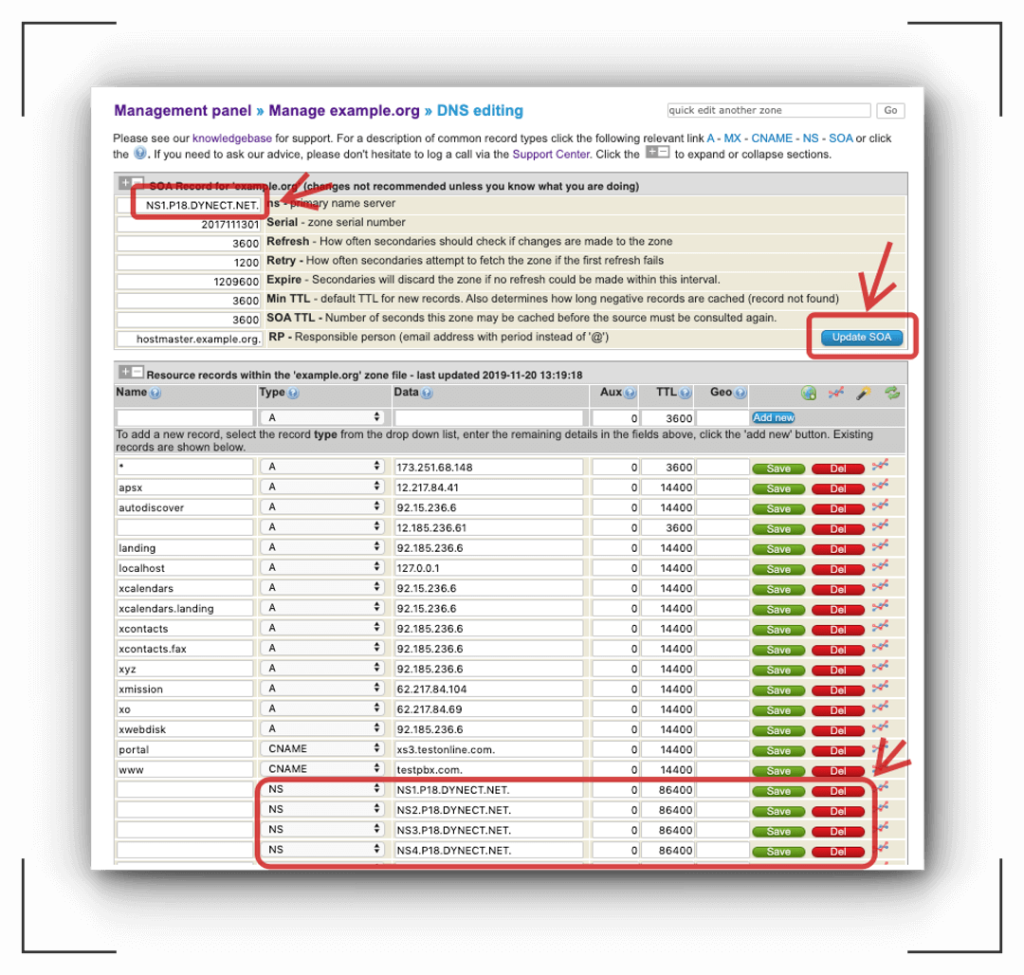Click the help icon next to Geo

pos(740,393)
